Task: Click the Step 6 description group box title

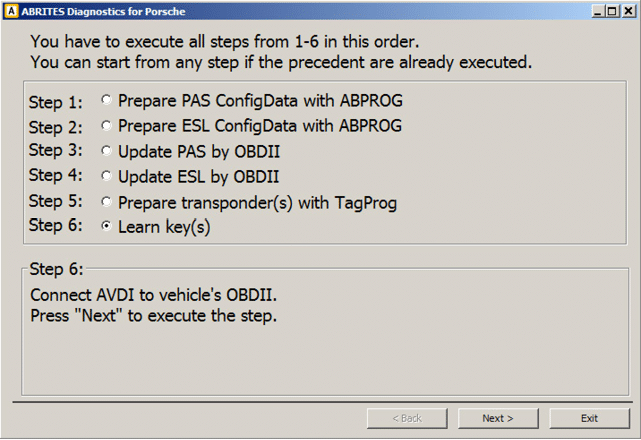Action: pos(57,269)
